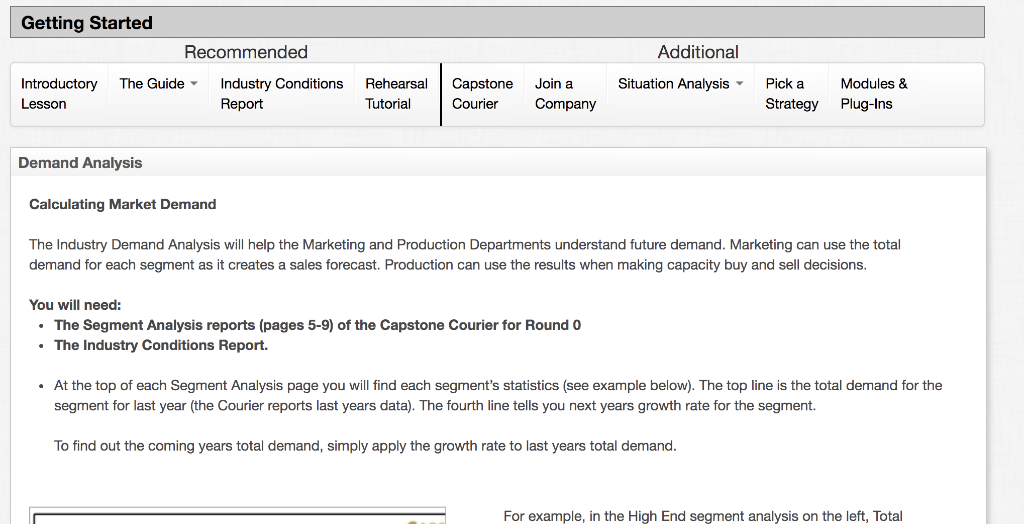
Task: Open the Capstone Courier tab
Action: tap(483, 94)
